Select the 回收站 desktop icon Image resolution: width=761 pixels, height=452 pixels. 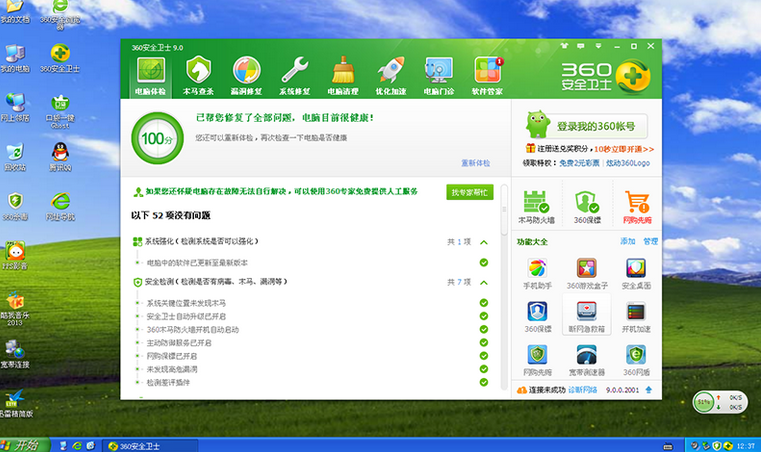[x=15, y=157]
